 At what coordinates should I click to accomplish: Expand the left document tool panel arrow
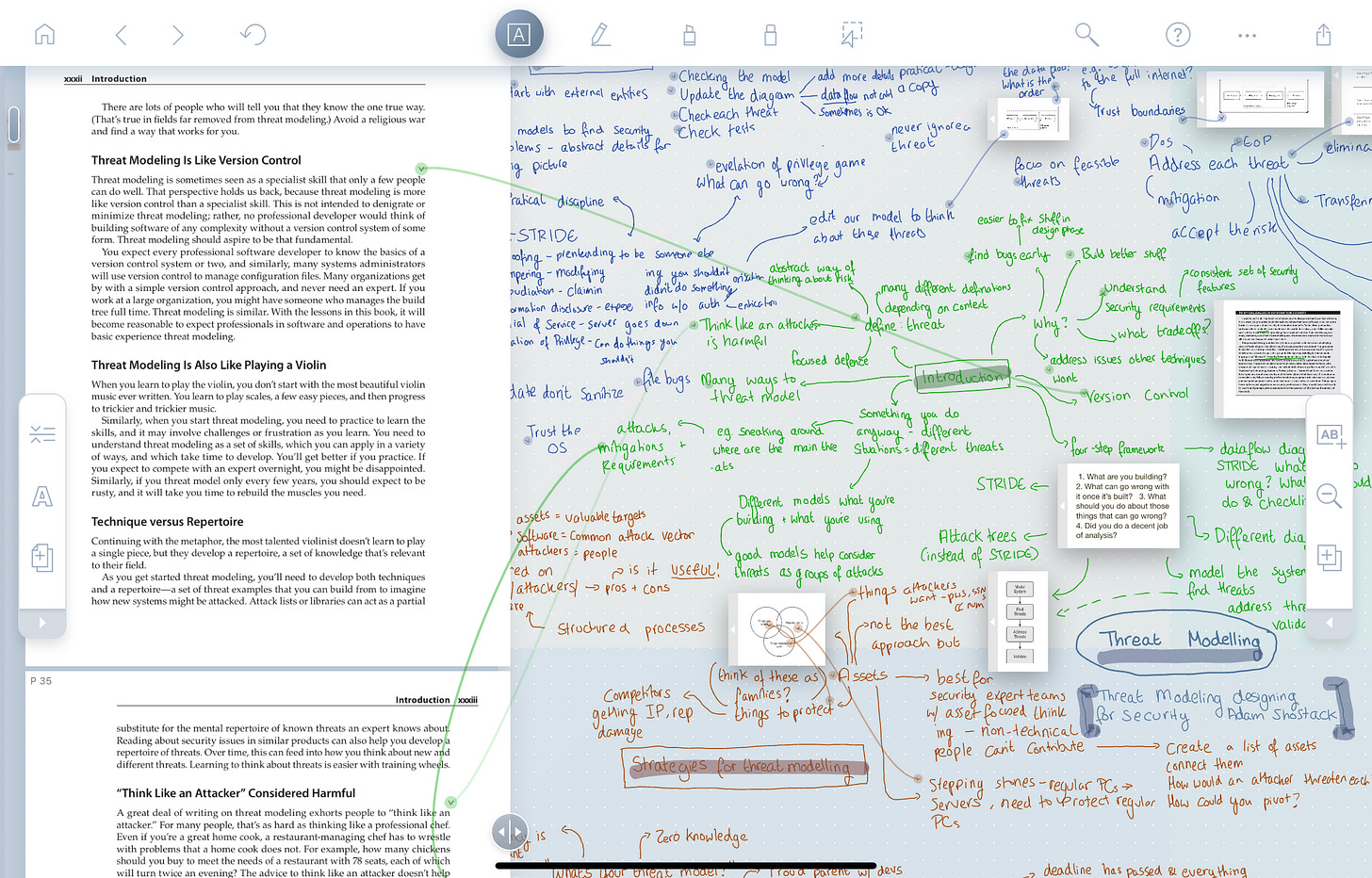pos(42,623)
